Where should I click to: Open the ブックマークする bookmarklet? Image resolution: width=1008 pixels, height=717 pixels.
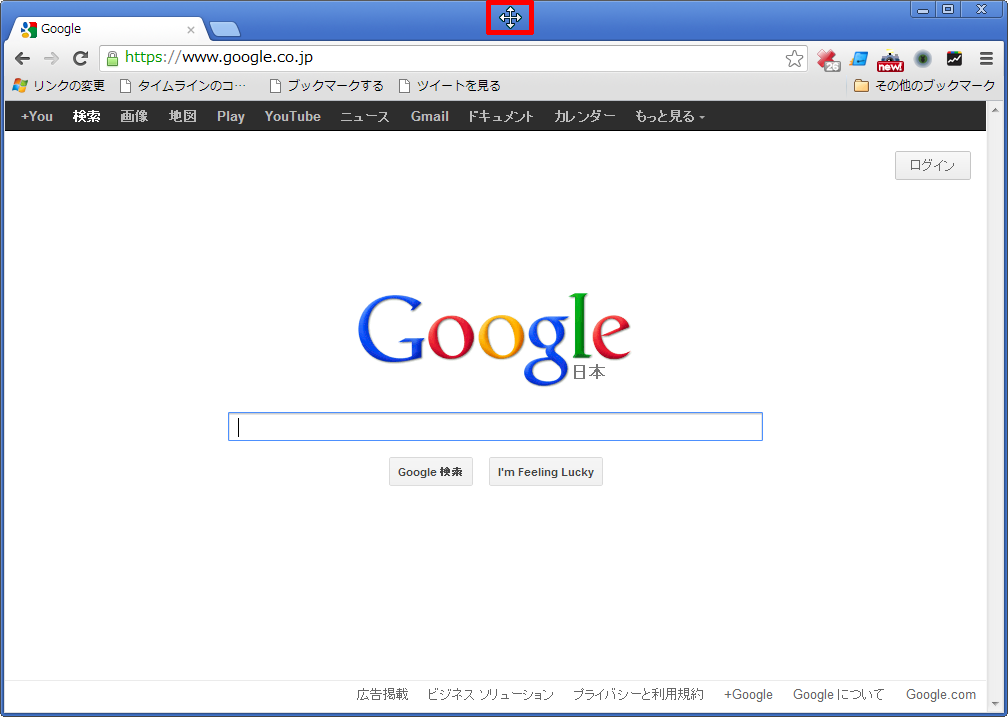pos(326,86)
